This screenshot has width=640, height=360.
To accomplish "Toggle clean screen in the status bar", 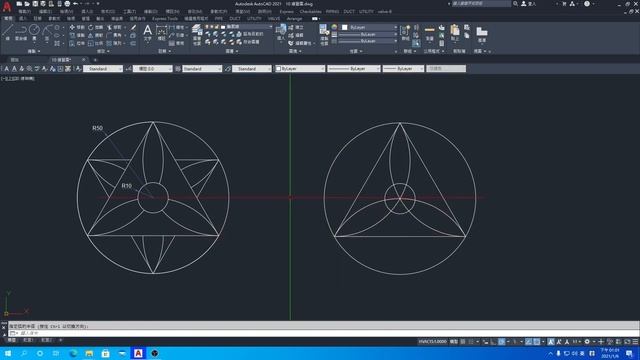I will pos(627,342).
